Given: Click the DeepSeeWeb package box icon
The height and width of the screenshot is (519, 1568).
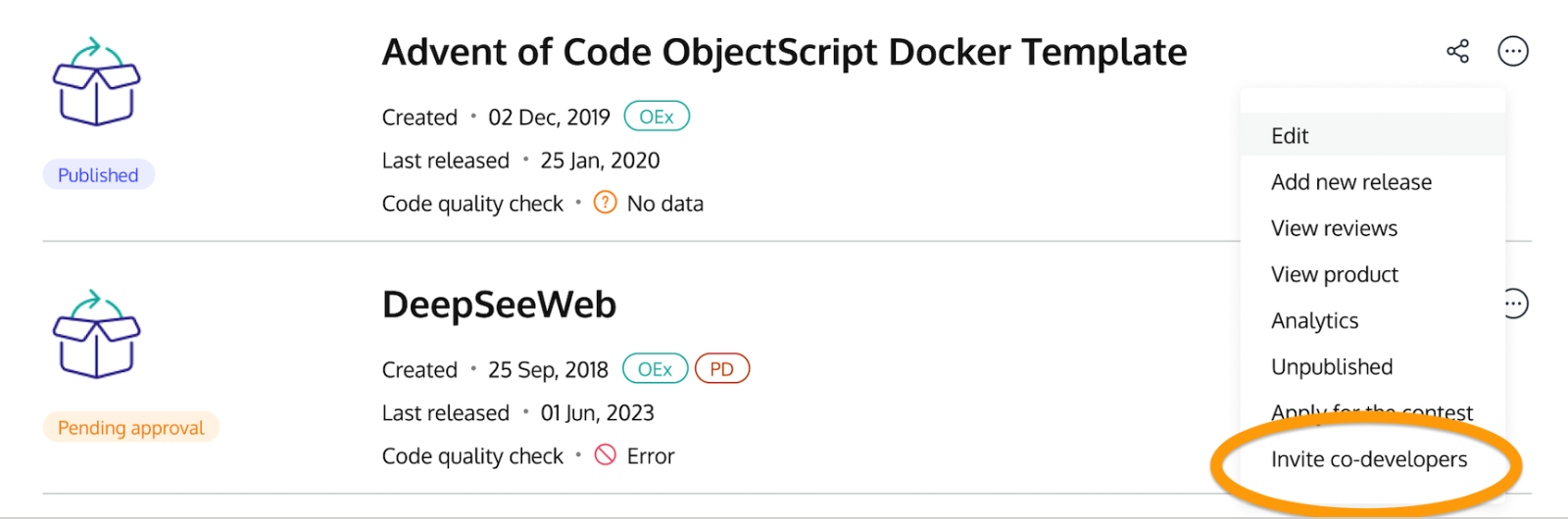Looking at the screenshot, I should coord(96,335).
